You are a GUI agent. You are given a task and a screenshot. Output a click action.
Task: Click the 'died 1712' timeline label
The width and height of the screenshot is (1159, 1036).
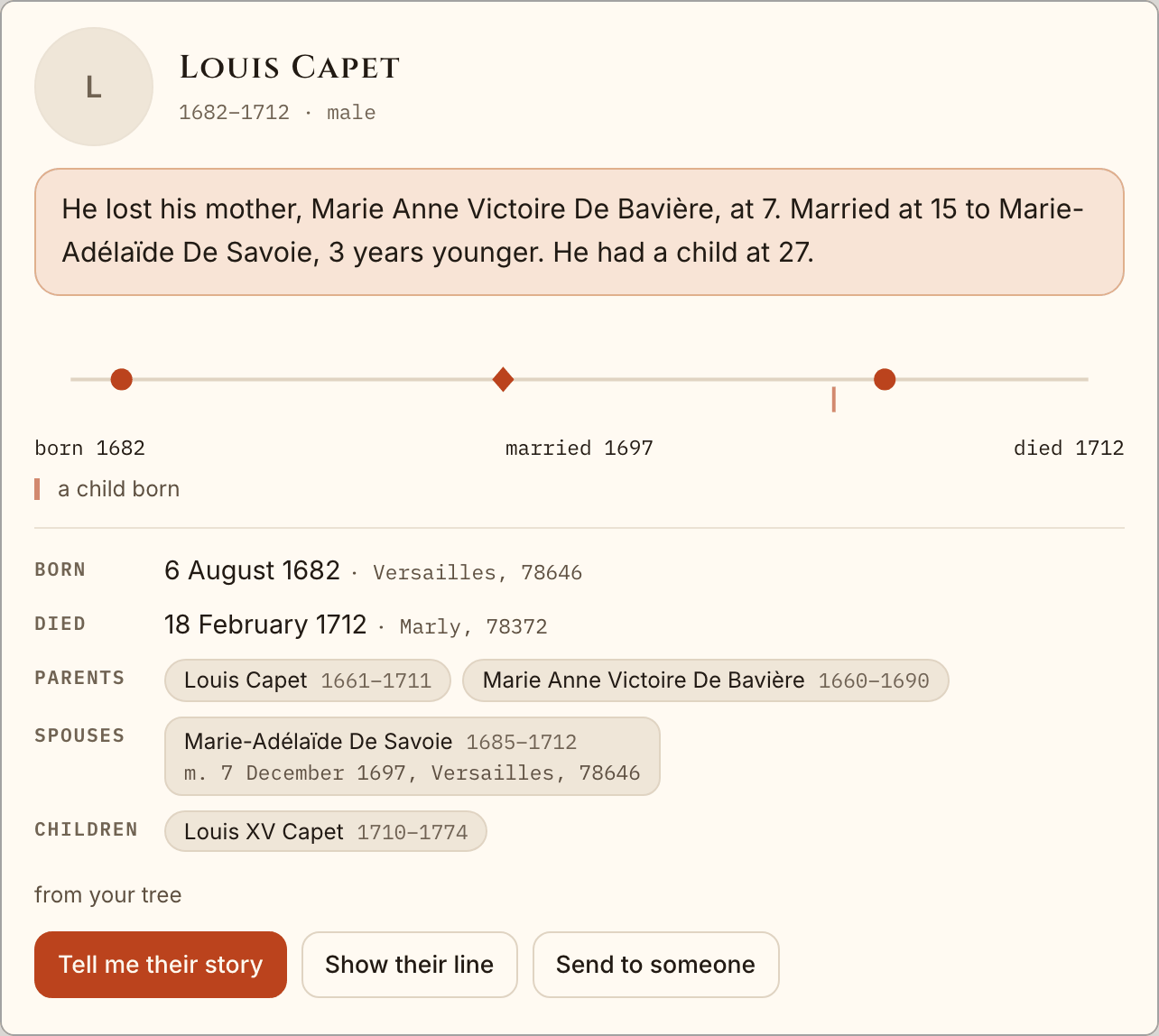tap(1069, 449)
